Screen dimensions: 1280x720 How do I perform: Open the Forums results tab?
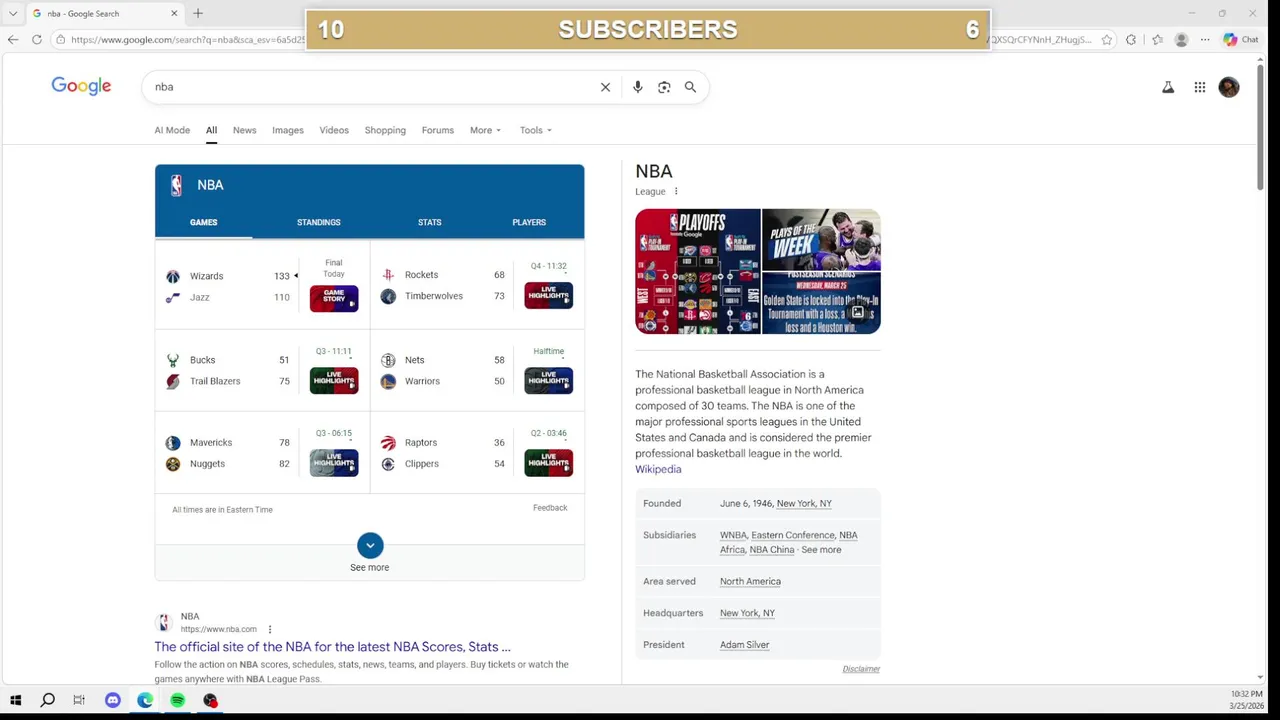click(438, 130)
